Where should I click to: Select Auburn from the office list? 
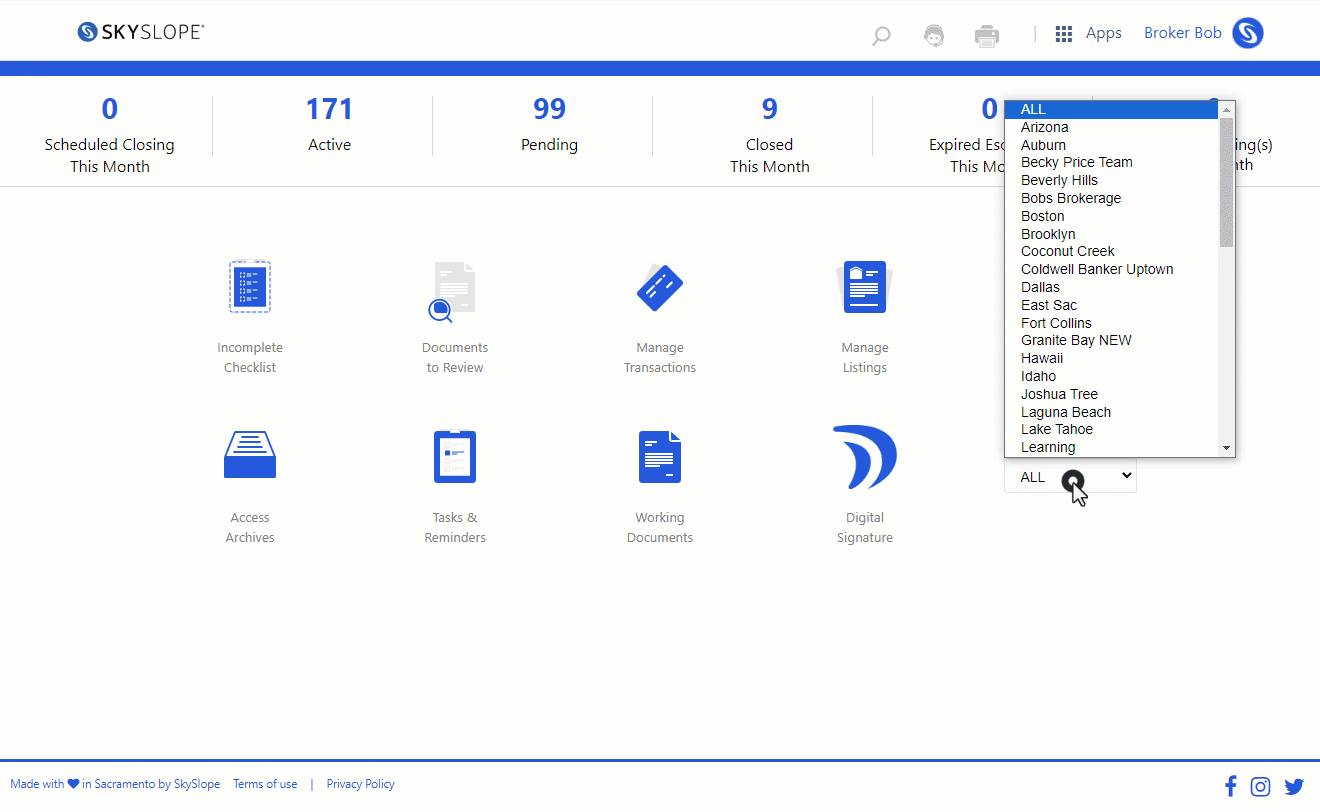coord(1112,145)
